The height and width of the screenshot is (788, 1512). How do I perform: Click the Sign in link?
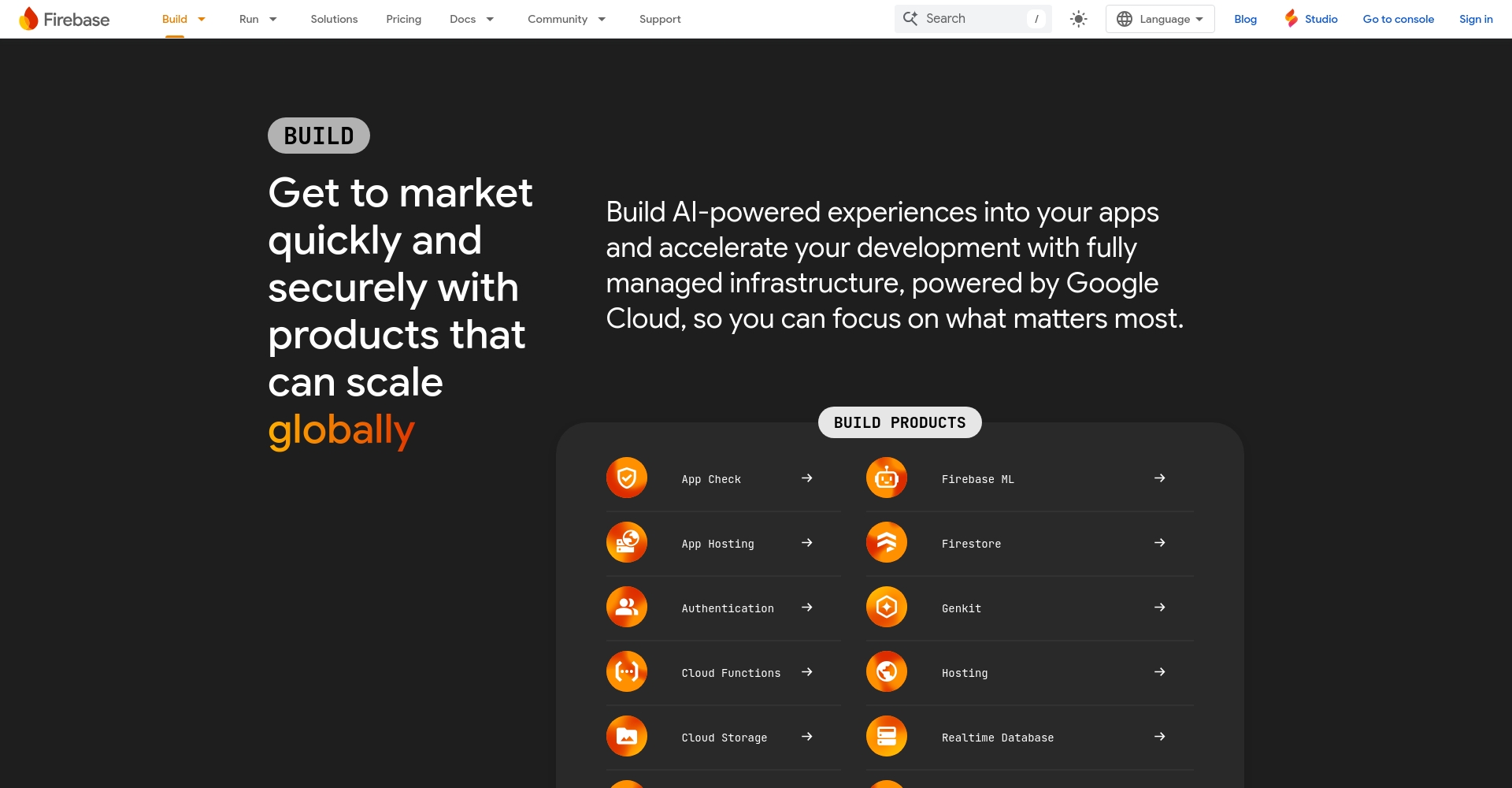click(1476, 19)
